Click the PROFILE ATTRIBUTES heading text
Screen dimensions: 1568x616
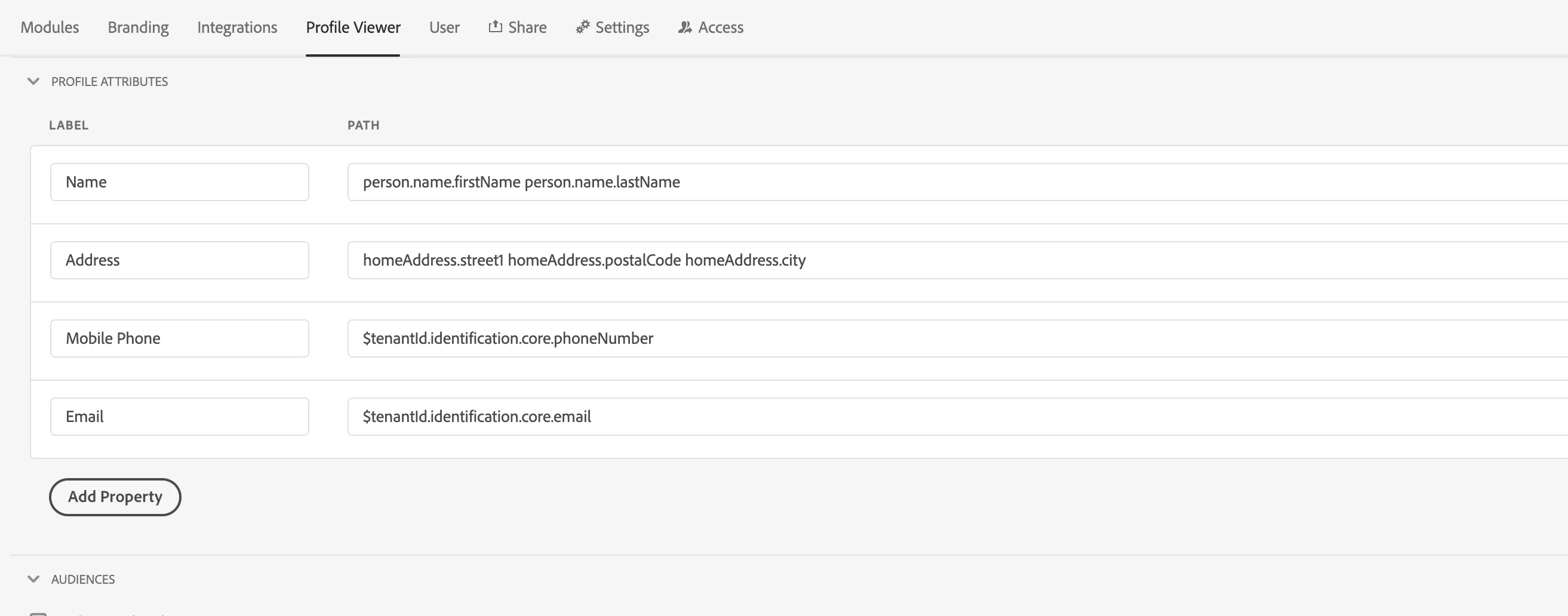coord(109,82)
